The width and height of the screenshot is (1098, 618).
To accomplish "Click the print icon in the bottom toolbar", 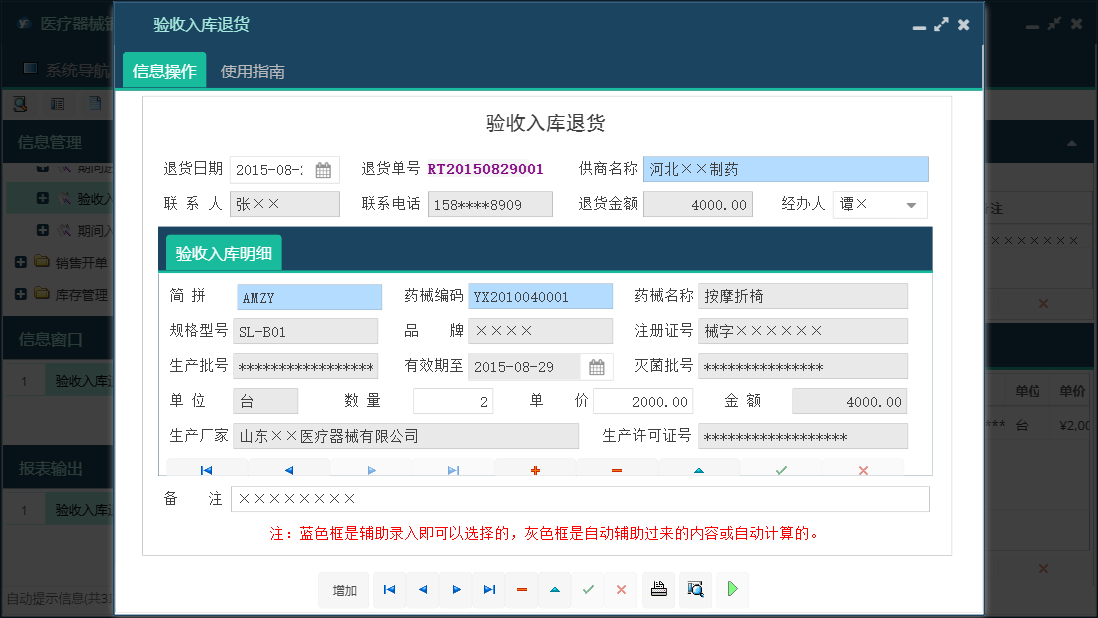I will point(658,590).
